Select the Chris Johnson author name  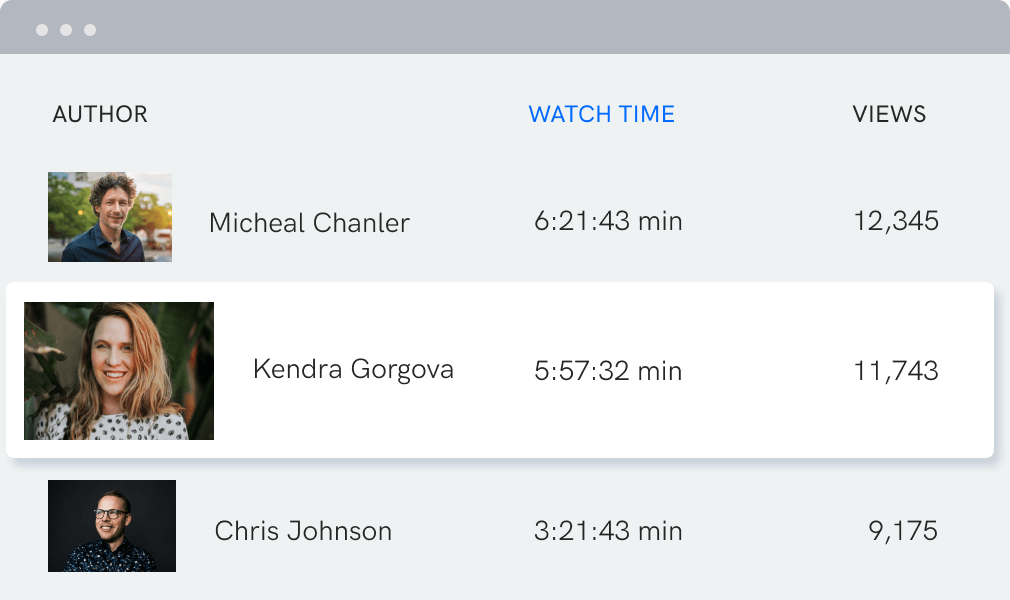click(303, 531)
